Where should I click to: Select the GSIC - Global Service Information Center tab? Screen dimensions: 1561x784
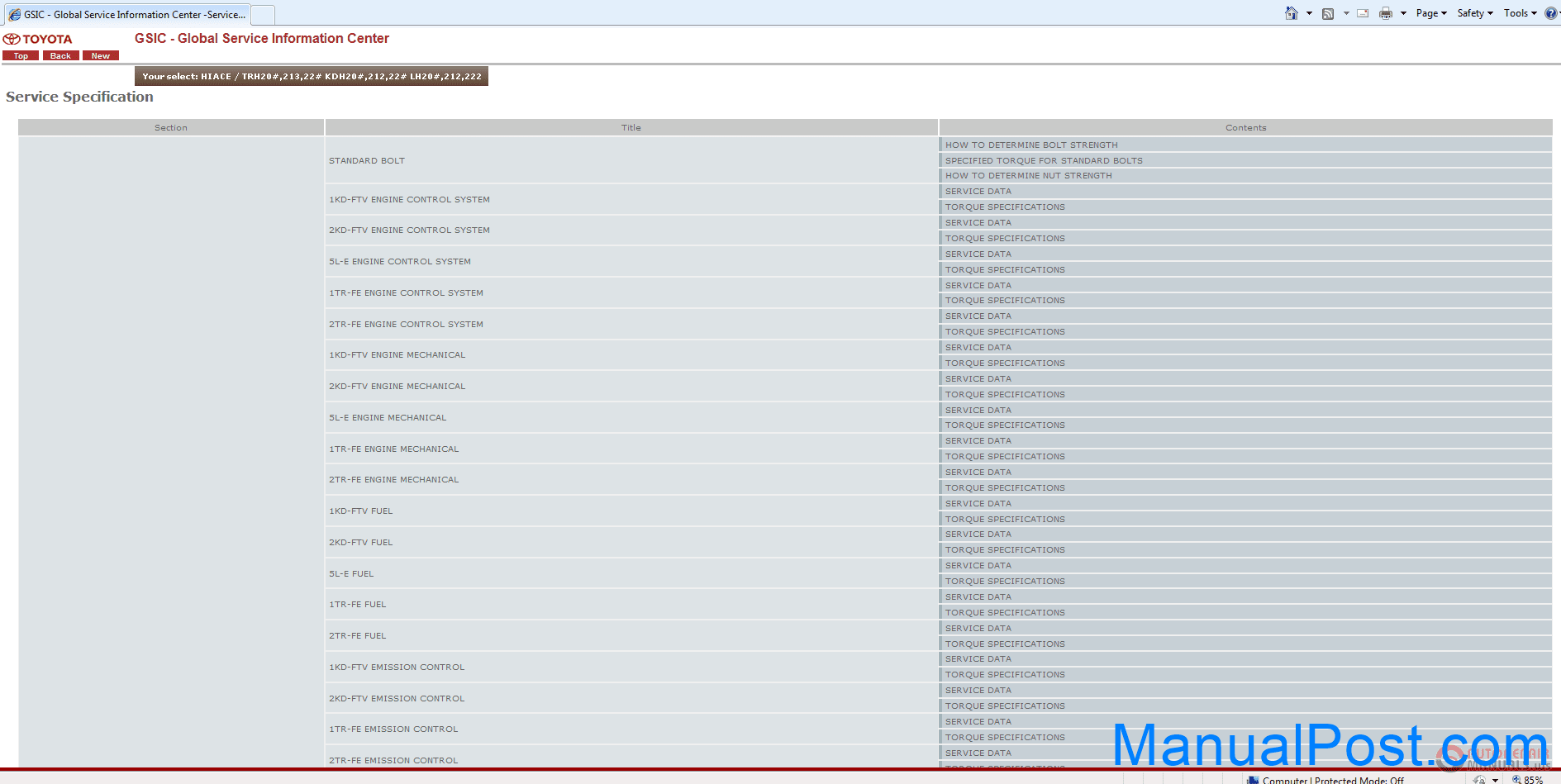[127, 15]
